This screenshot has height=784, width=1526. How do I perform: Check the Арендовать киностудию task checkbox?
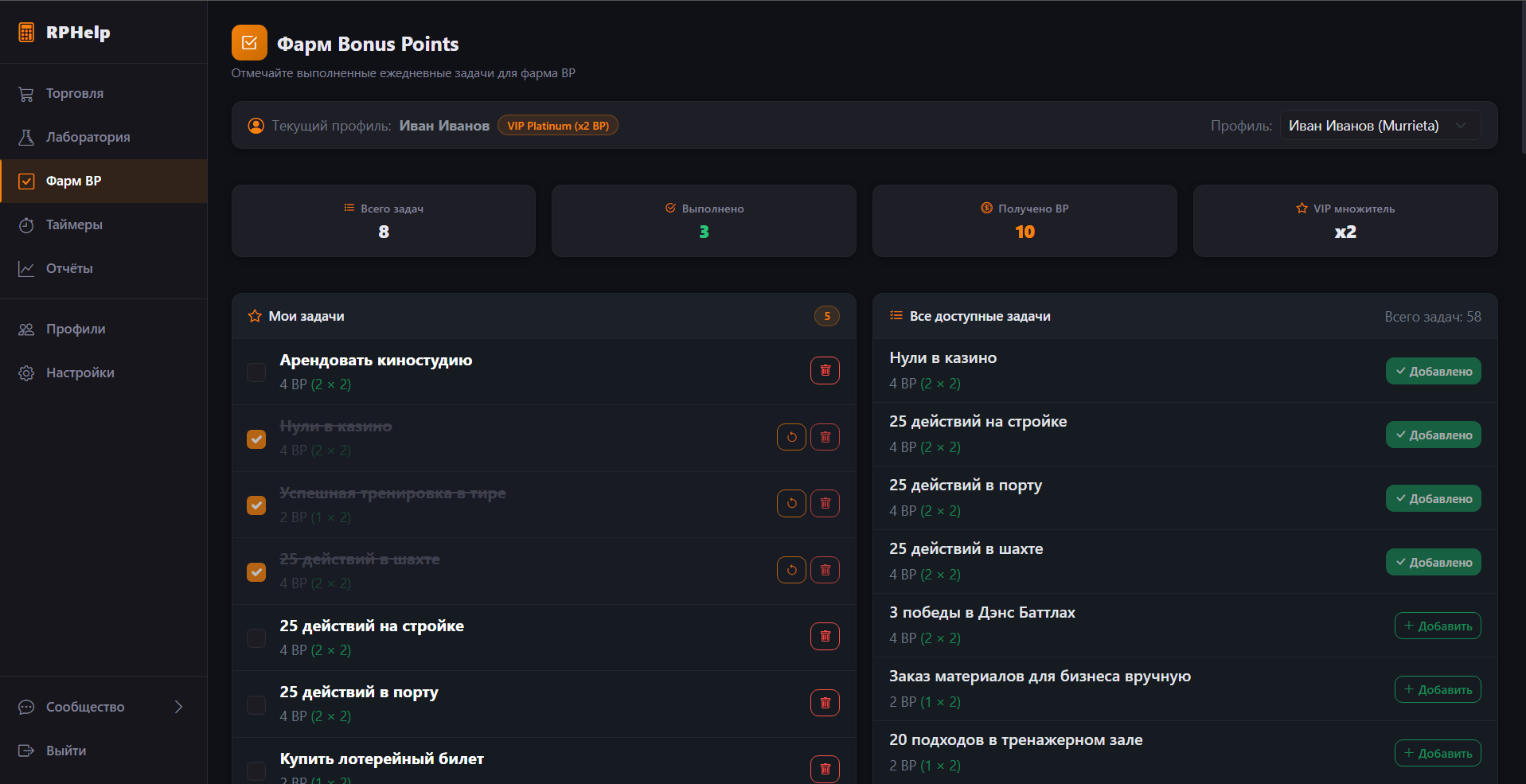point(256,372)
